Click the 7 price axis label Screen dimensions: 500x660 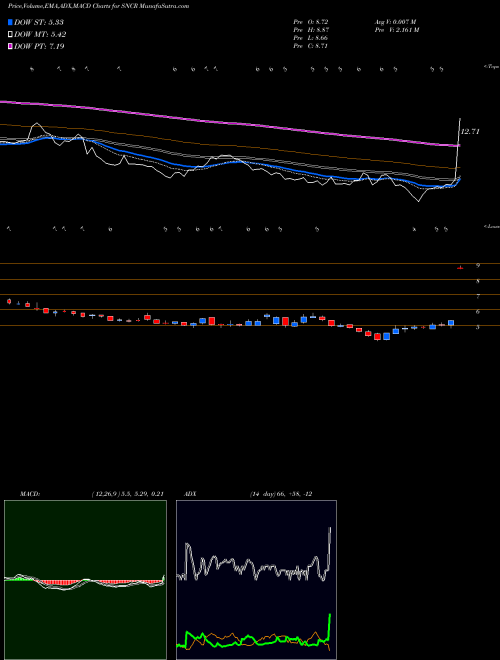[478, 297]
